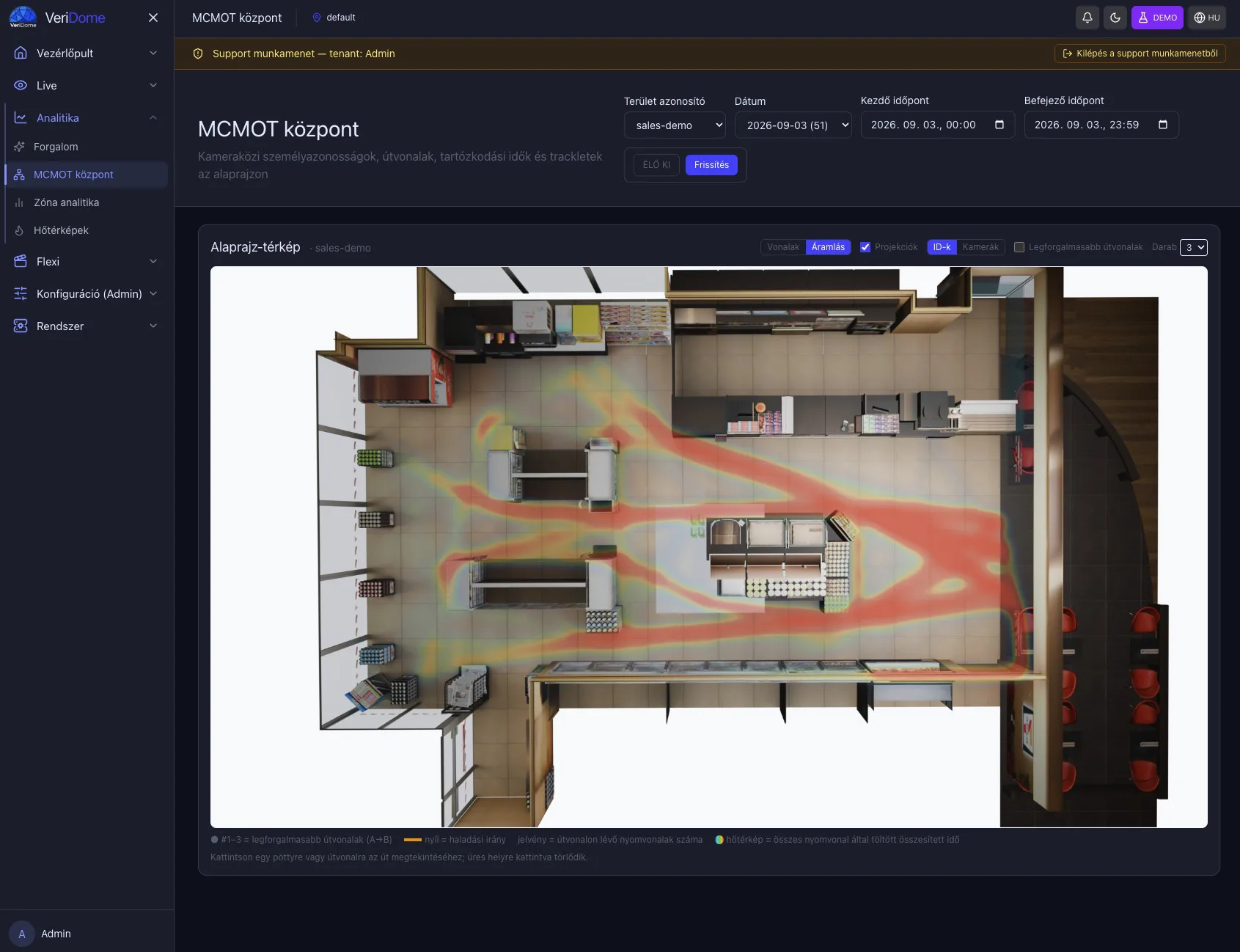Toggle dark mode moon icon
The image size is (1240, 952).
click(x=1115, y=18)
